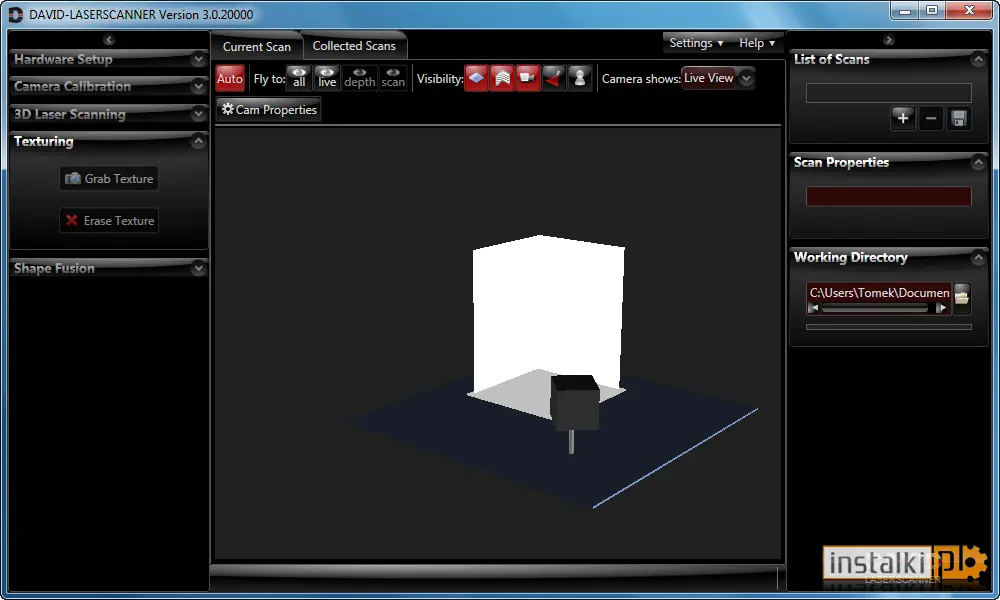This screenshot has width=1000, height=600.
Task: Maximize the DAVID-LASERSCANNER window
Action: 932,10
